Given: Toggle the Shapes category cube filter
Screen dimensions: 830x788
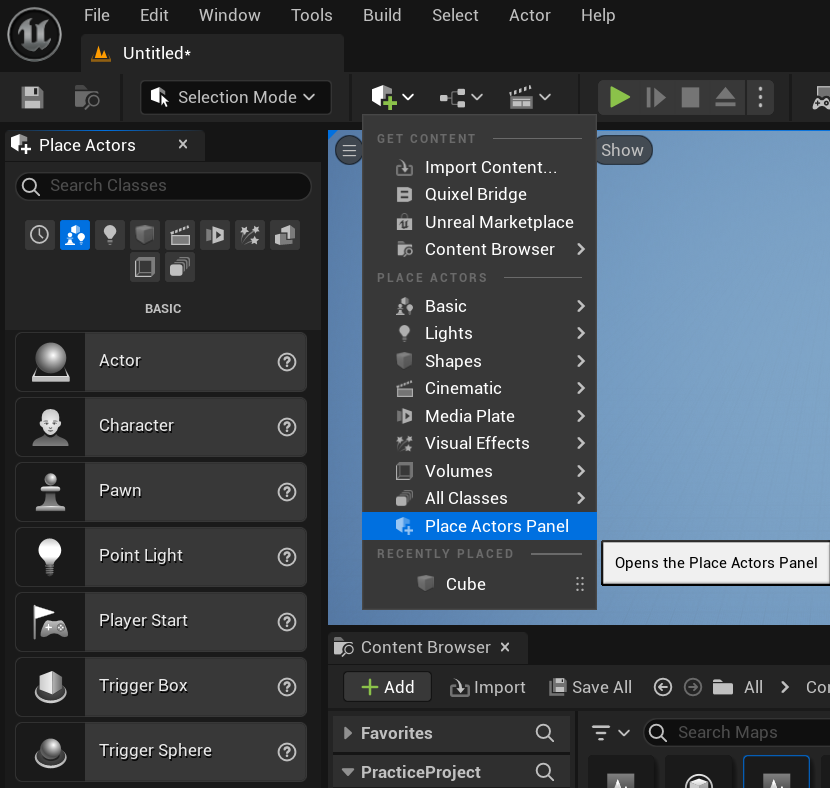Looking at the screenshot, I should [145, 234].
